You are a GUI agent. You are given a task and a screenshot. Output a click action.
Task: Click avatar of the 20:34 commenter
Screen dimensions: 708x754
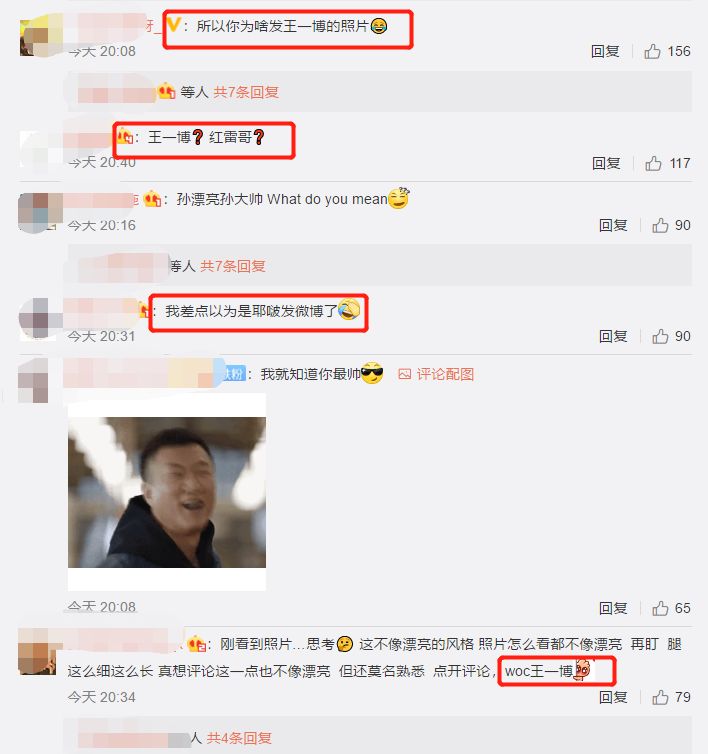pos(37,651)
